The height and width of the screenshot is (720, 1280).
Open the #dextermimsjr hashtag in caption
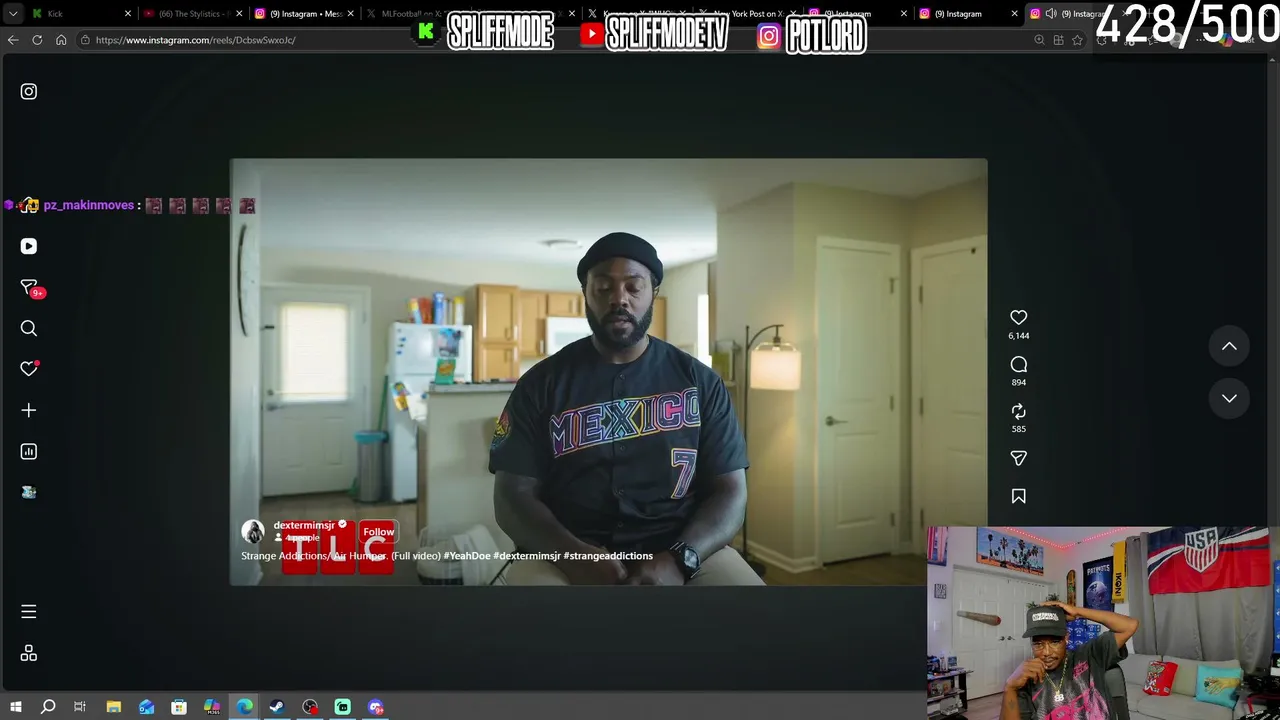(526, 556)
